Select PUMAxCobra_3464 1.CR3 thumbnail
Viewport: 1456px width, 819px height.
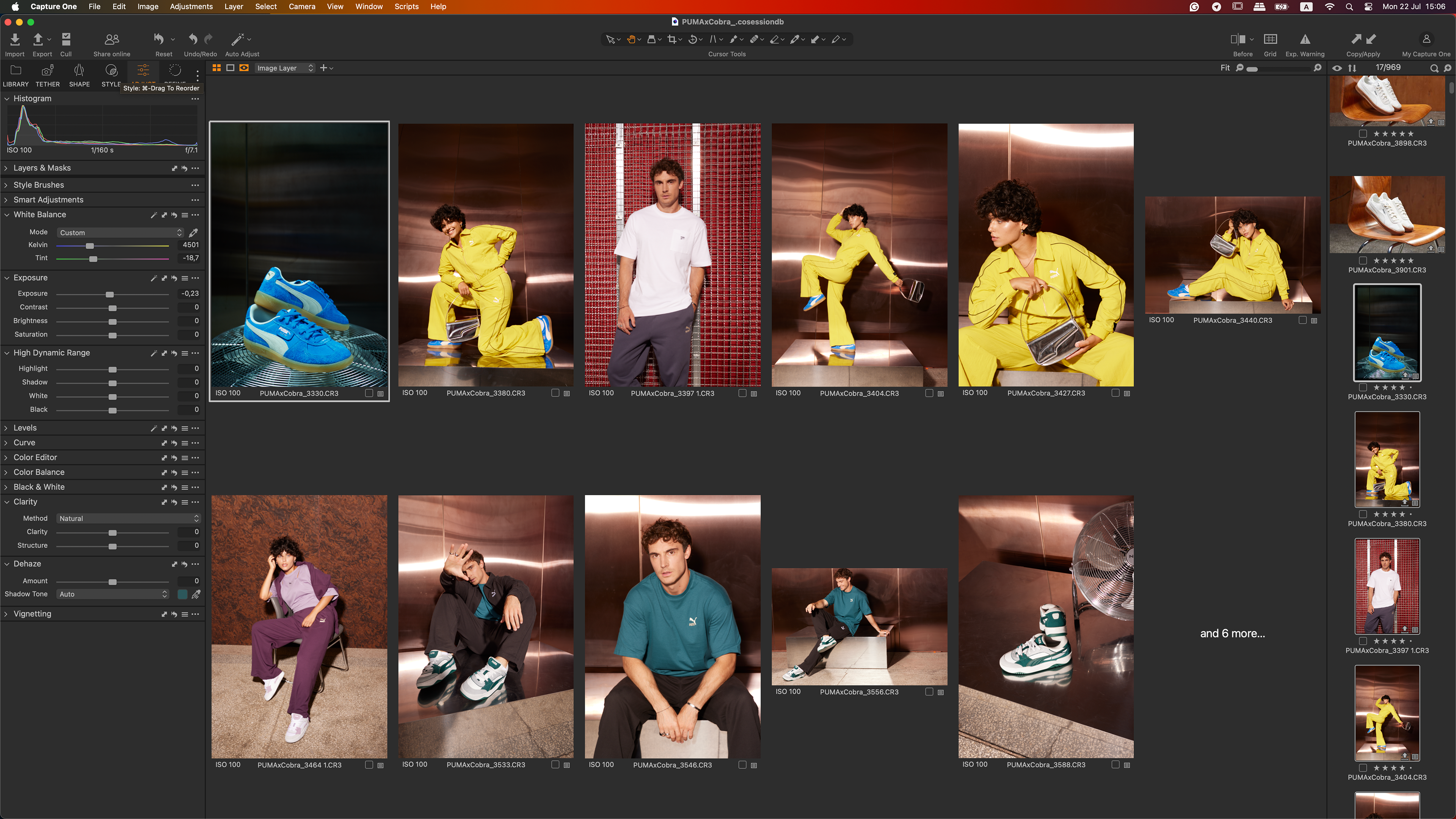pyautogui.click(x=299, y=626)
